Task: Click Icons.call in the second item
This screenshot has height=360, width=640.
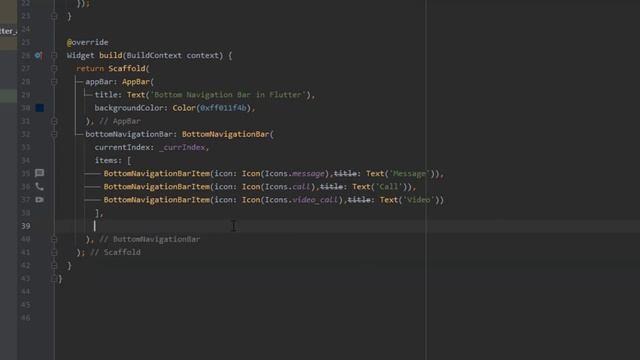Action: tap(288, 187)
